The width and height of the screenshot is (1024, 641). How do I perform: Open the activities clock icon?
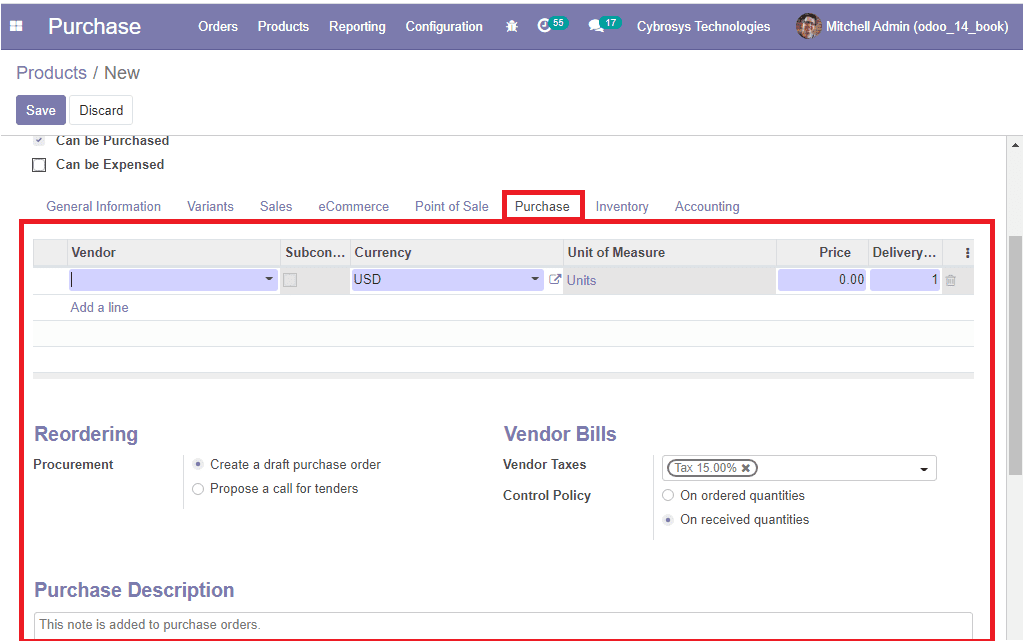[x=545, y=27]
